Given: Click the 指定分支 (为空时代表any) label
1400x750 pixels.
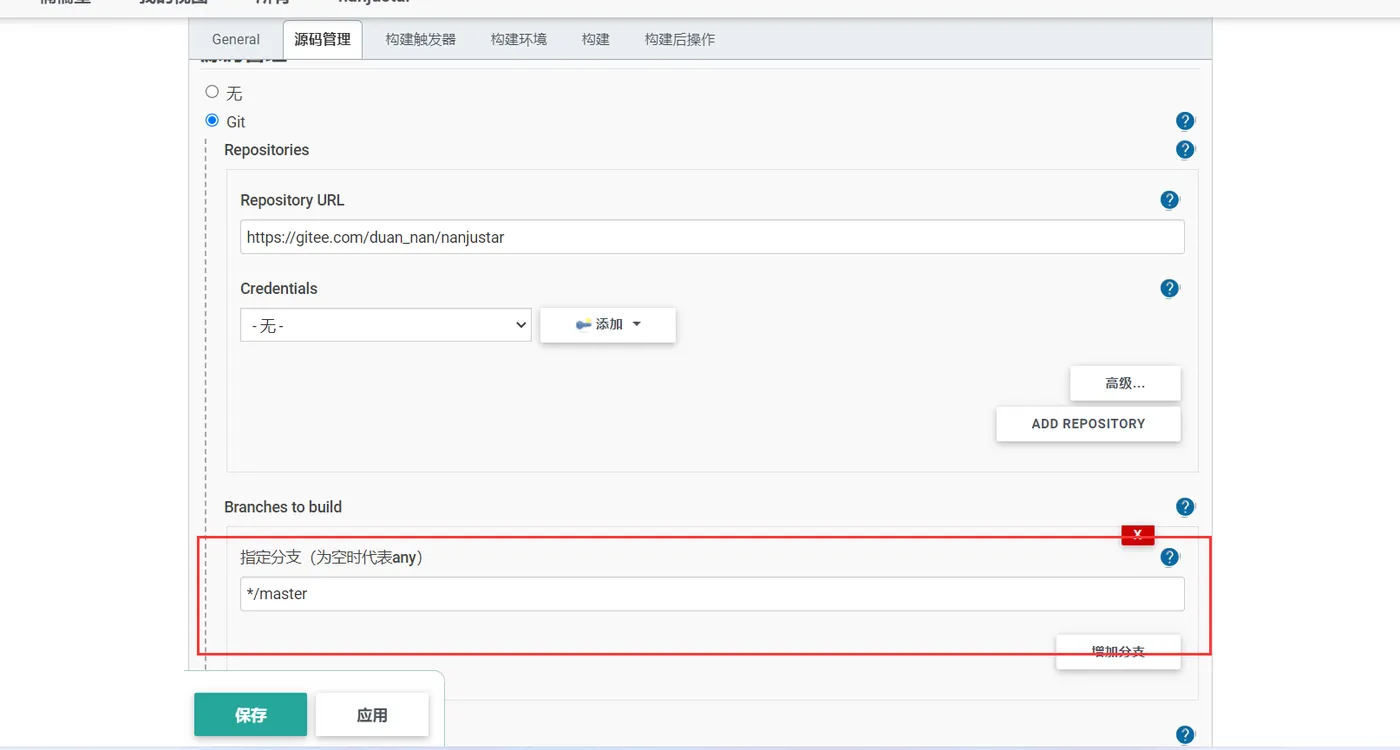Looking at the screenshot, I should [x=332, y=557].
